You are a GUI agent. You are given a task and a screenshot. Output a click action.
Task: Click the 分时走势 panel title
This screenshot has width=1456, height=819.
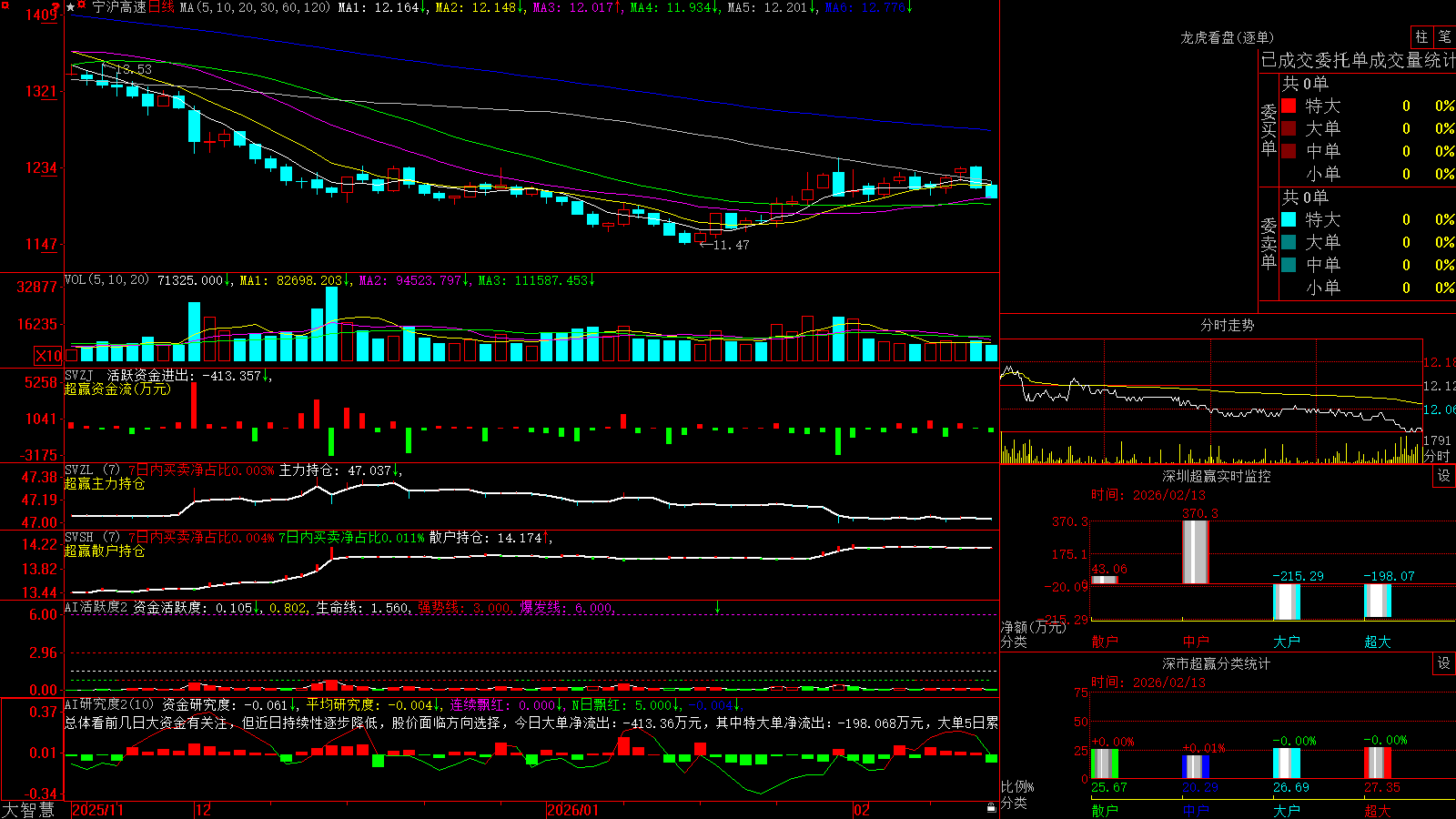[1227, 325]
